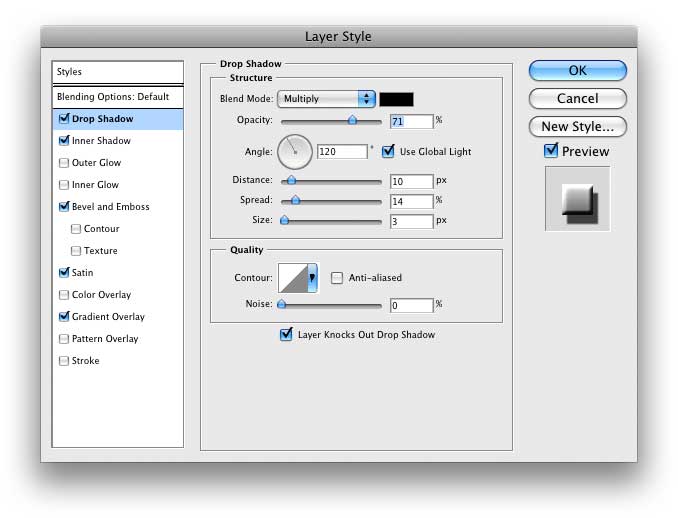Enable the Stroke effect checkbox
678x518 pixels.
[x=64, y=361]
